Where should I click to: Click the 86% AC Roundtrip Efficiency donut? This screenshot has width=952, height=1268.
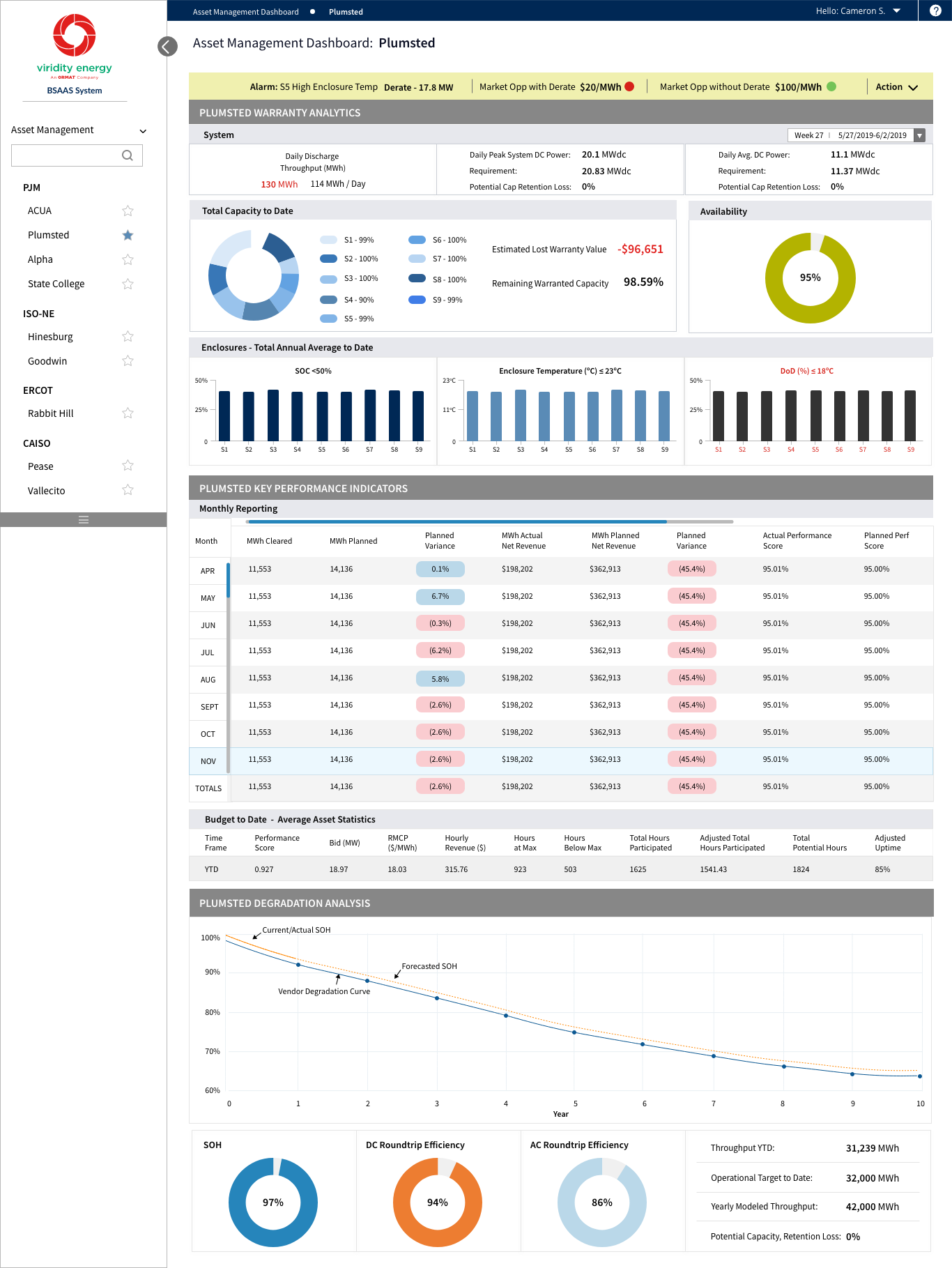coord(601,1202)
